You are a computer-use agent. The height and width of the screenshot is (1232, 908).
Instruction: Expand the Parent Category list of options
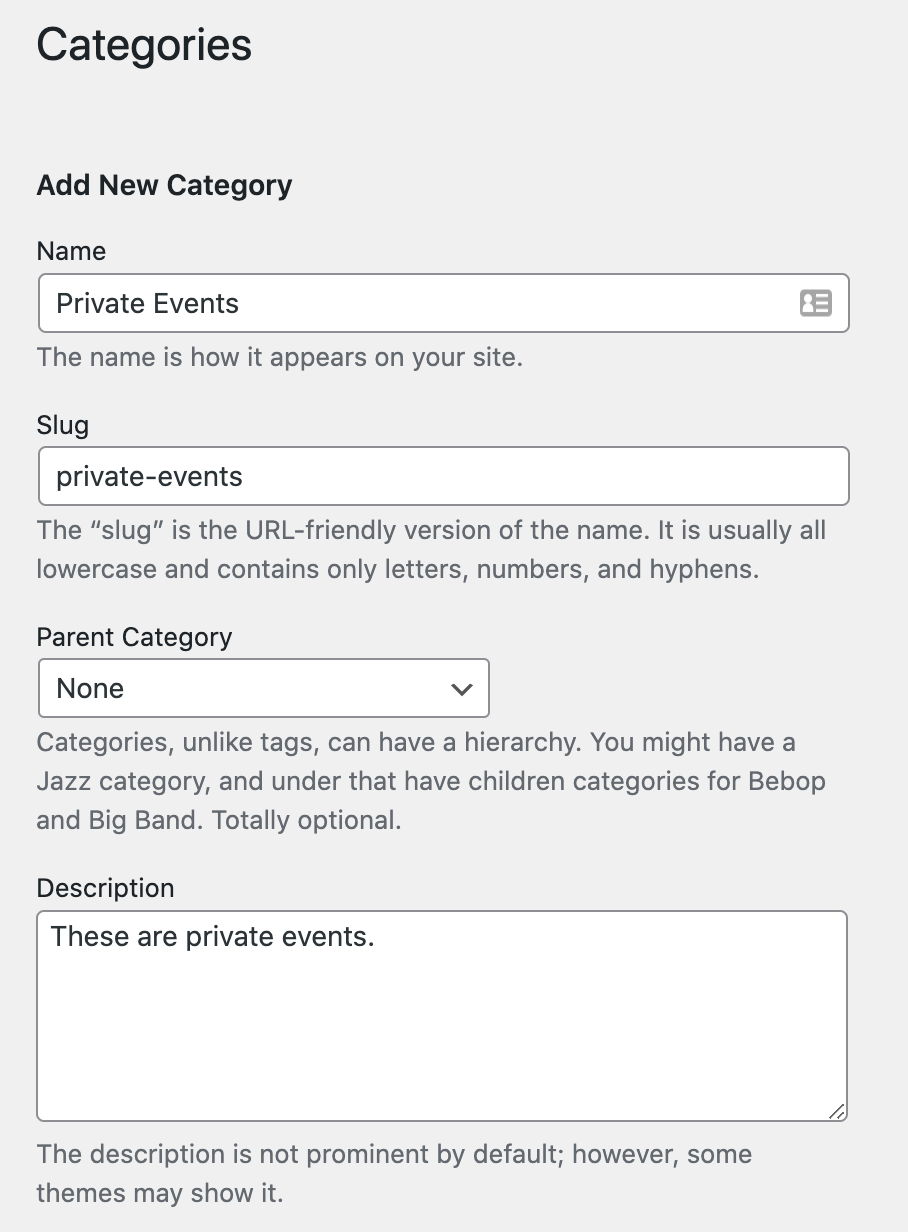(263, 688)
